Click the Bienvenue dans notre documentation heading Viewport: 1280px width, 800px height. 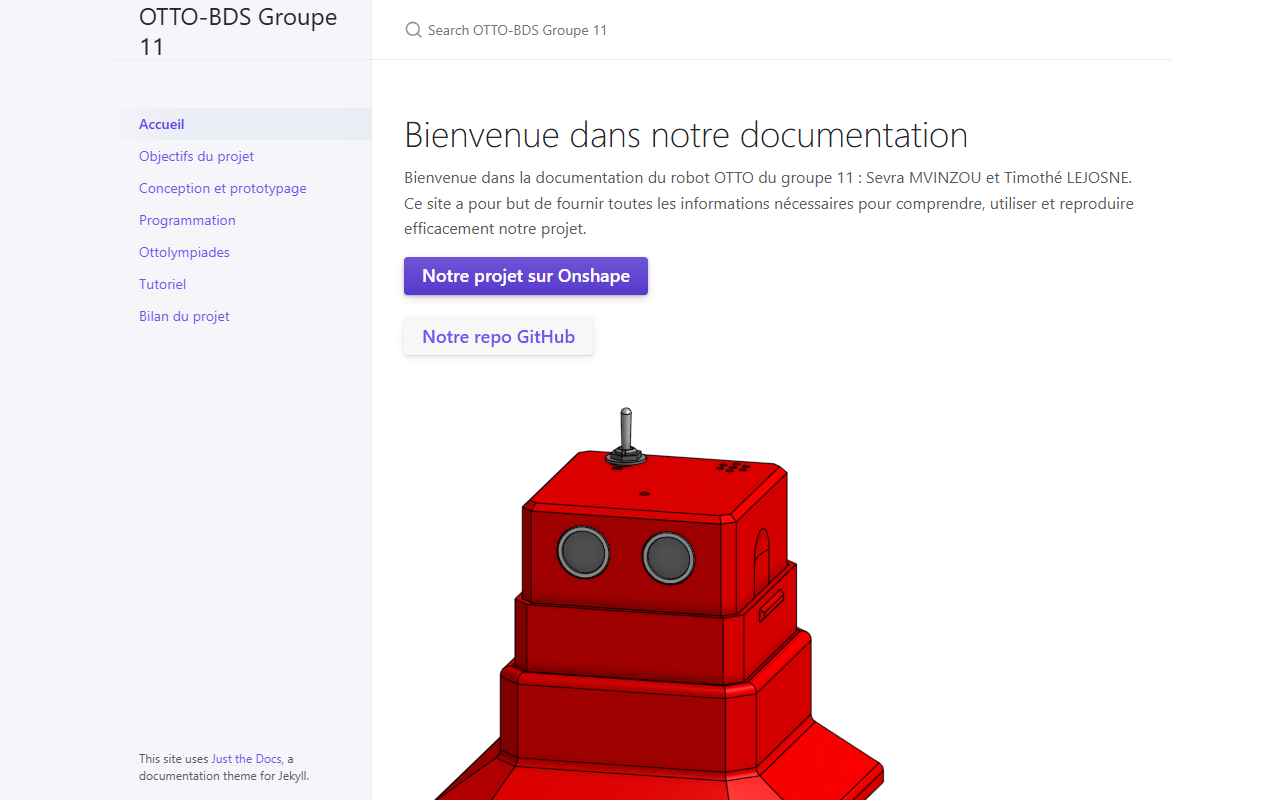coord(686,135)
